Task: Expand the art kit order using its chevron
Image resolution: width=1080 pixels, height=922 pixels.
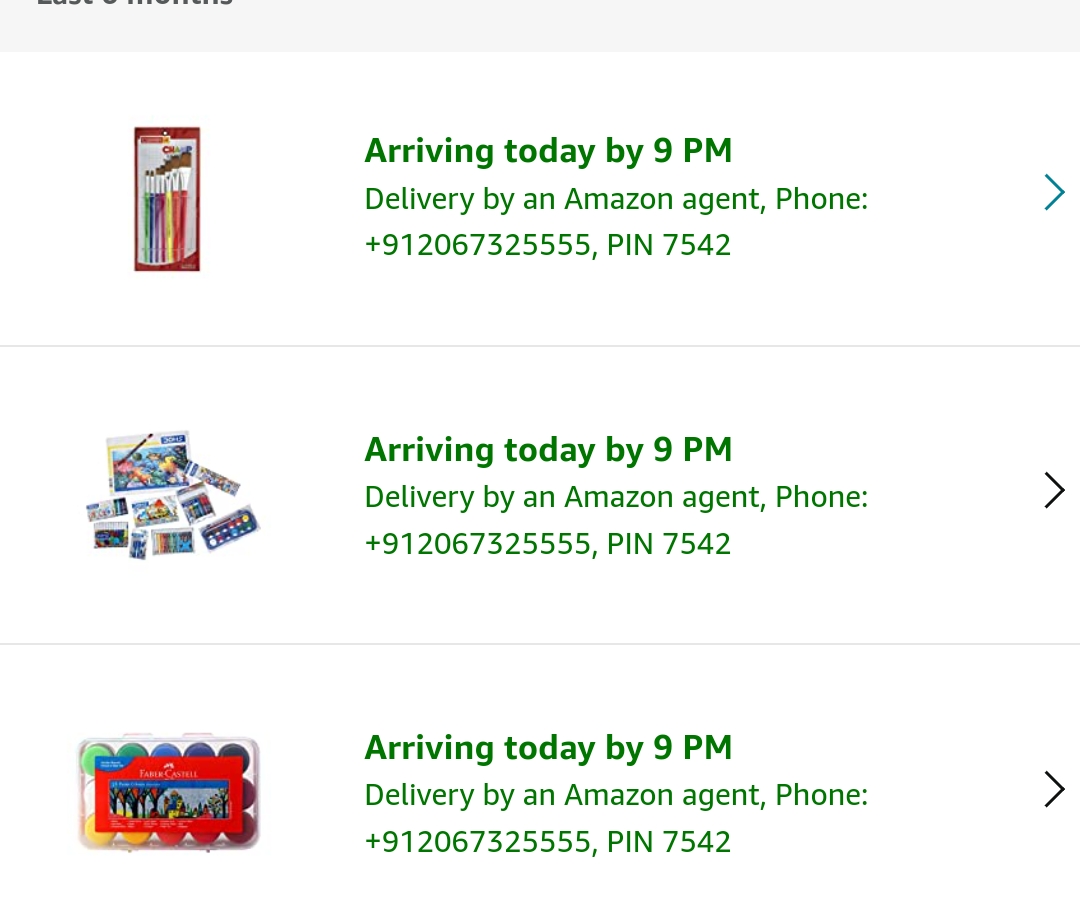Action: pyautogui.click(x=1054, y=491)
